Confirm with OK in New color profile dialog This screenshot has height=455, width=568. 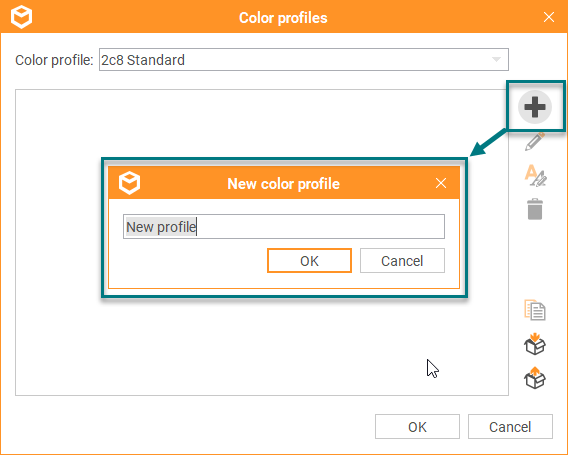(x=309, y=260)
